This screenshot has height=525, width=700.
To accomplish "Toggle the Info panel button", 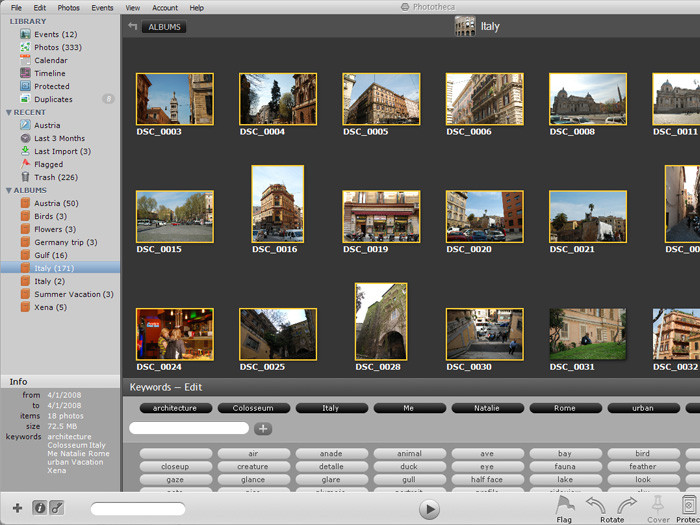I will (40, 509).
